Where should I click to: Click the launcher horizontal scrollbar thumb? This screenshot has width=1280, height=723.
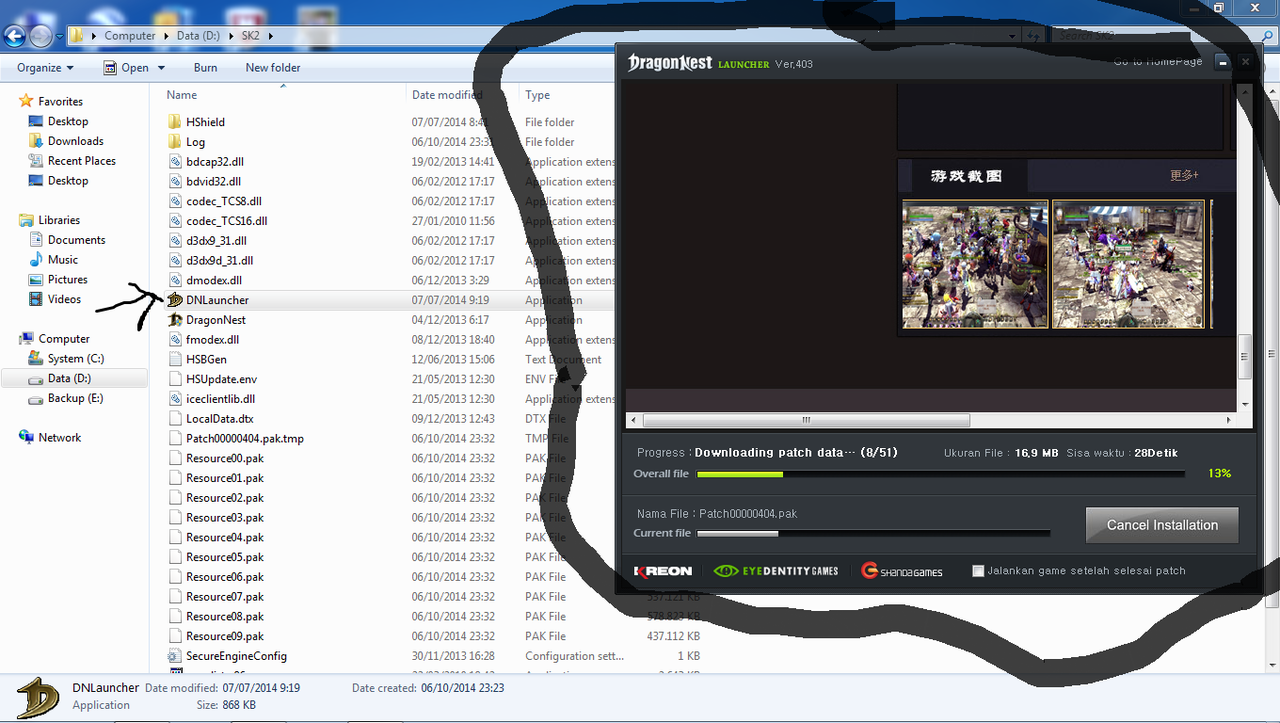(x=806, y=421)
